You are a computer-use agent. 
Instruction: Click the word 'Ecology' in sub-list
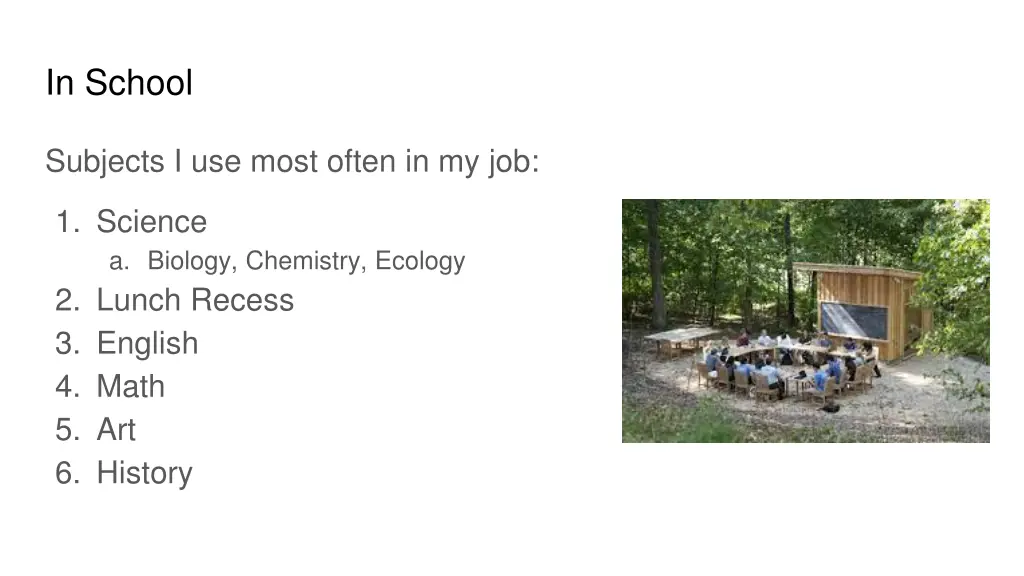point(420,261)
